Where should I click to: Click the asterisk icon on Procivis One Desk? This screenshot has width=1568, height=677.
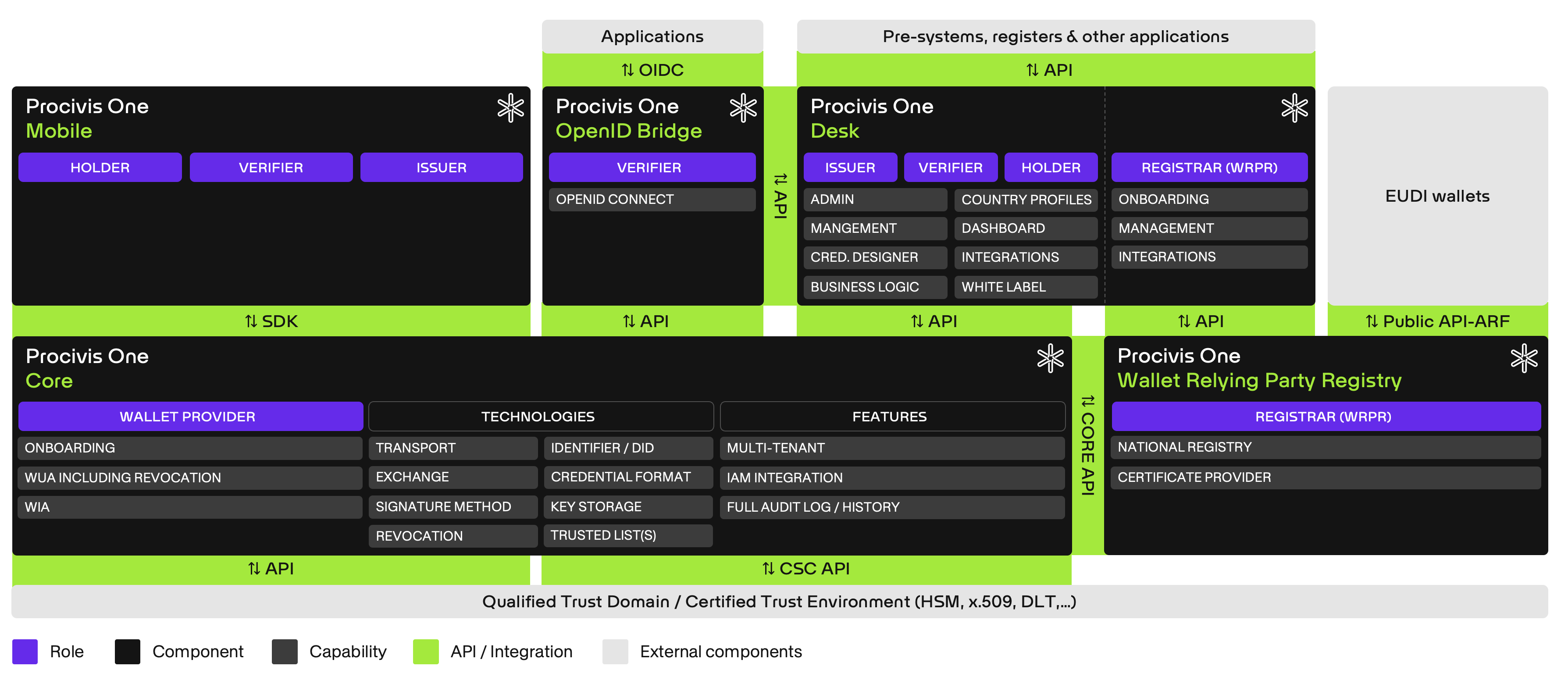pos(1295,107)
